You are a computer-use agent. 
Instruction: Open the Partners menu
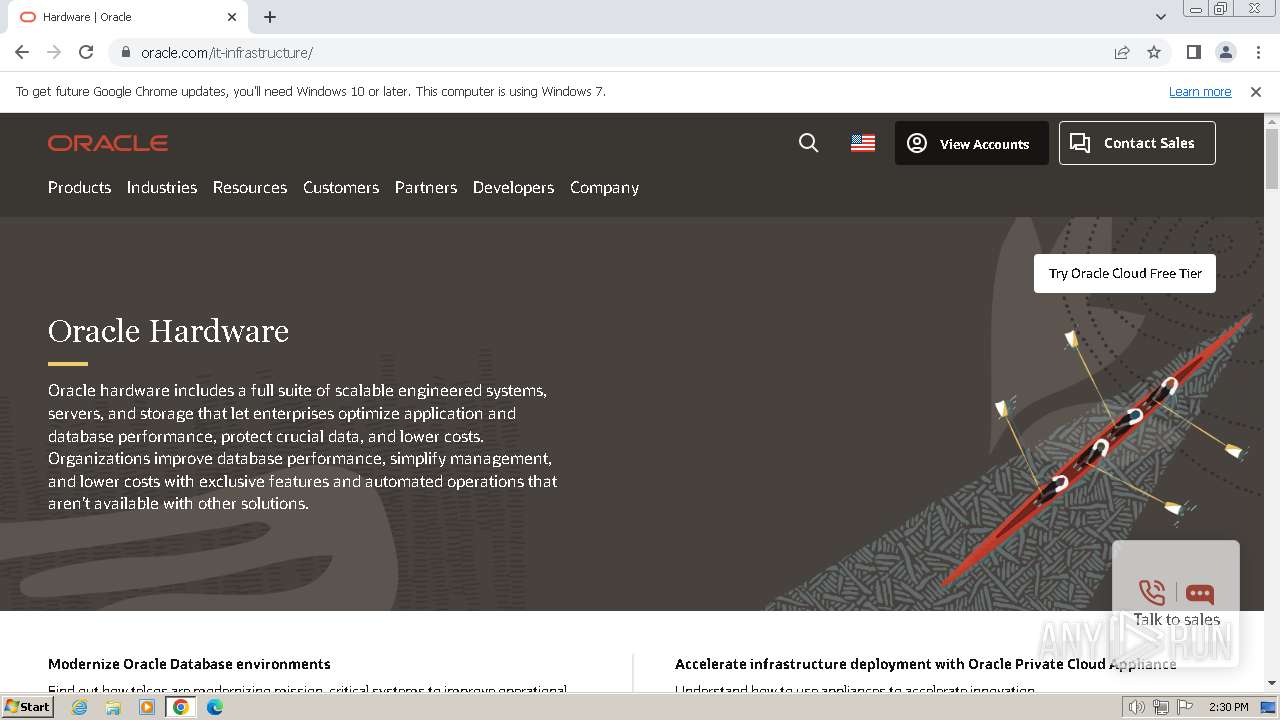click(x=426, y=187)
